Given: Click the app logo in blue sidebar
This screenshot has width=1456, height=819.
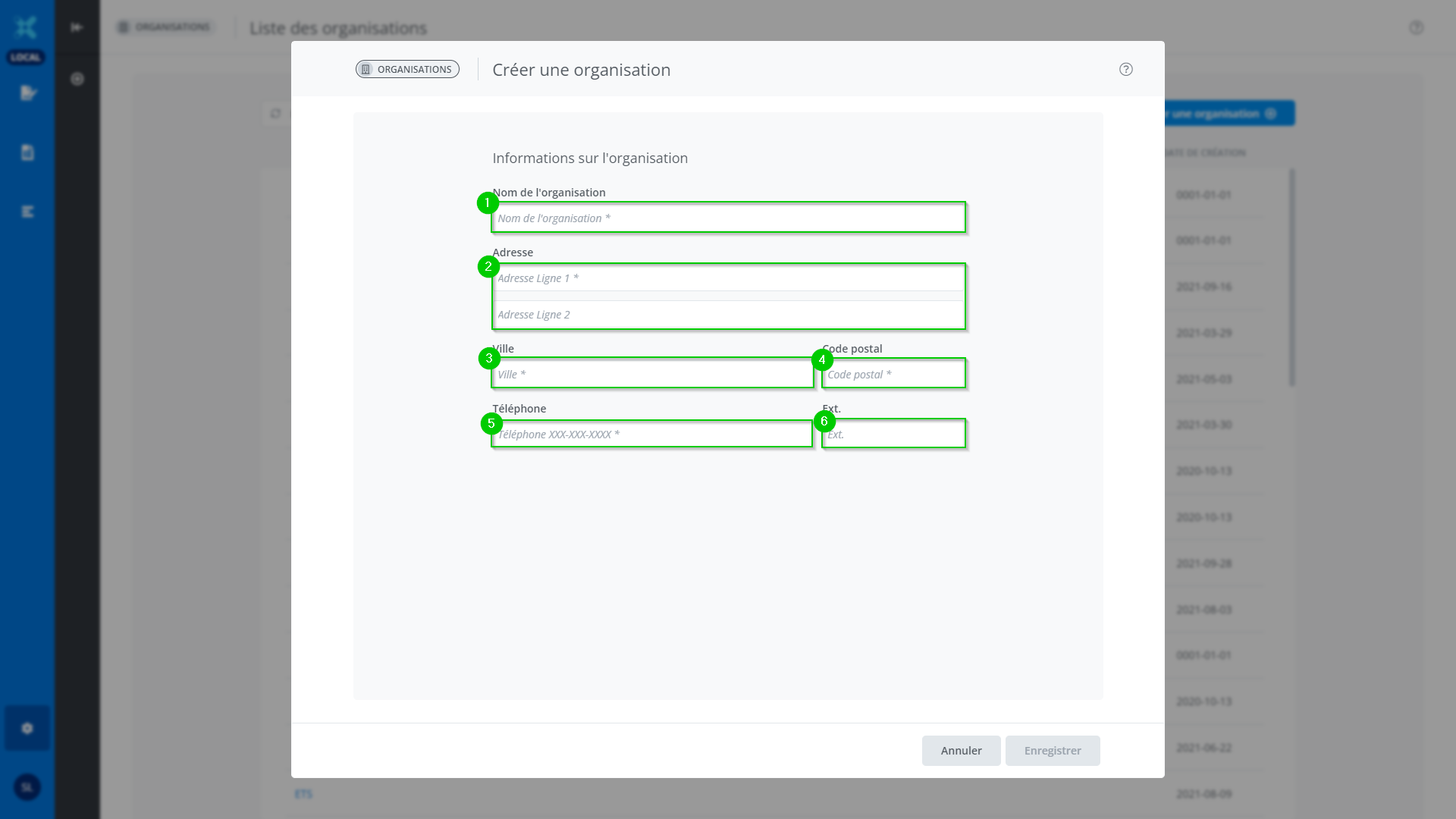Looking at the screenshot, I should coord(26,28).
